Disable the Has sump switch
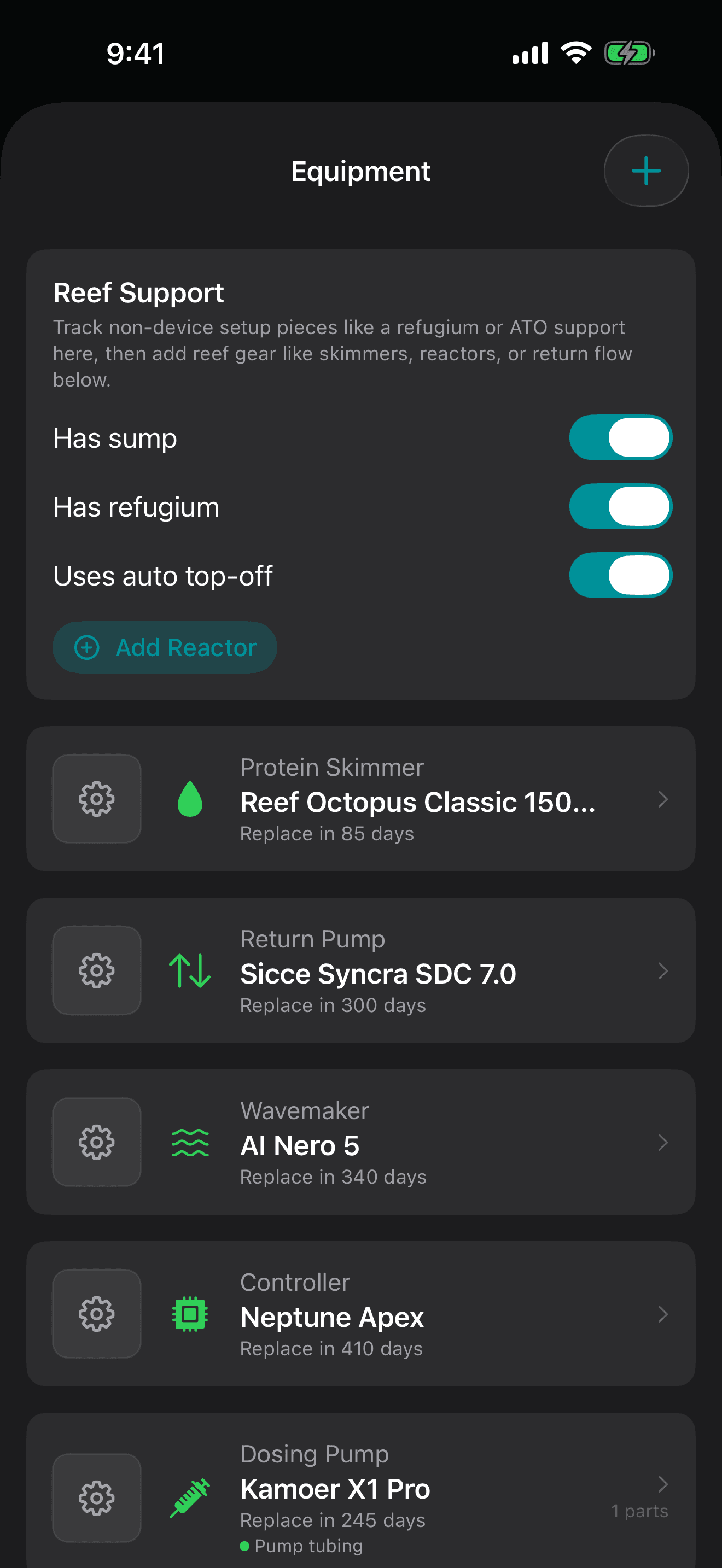Image resolution: width=722 pixels, height=1568 pixels. pos(620,438)
